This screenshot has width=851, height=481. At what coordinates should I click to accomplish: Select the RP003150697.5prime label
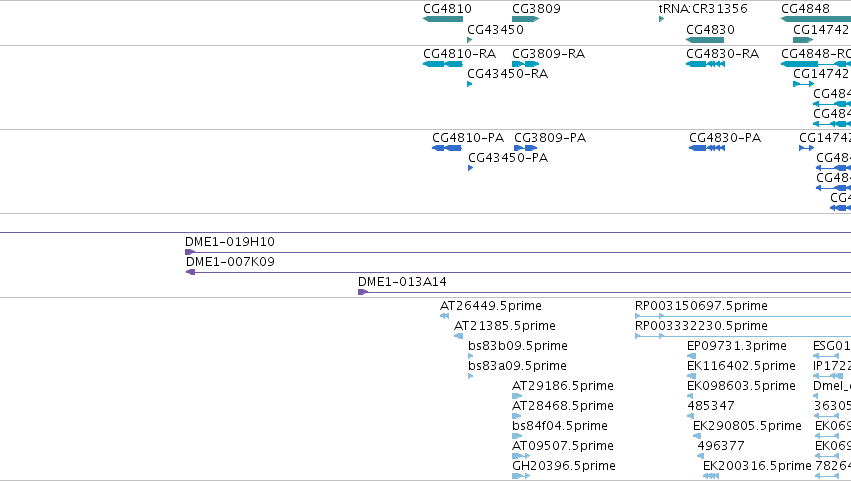pyautogui.click(x=702, y=306)
